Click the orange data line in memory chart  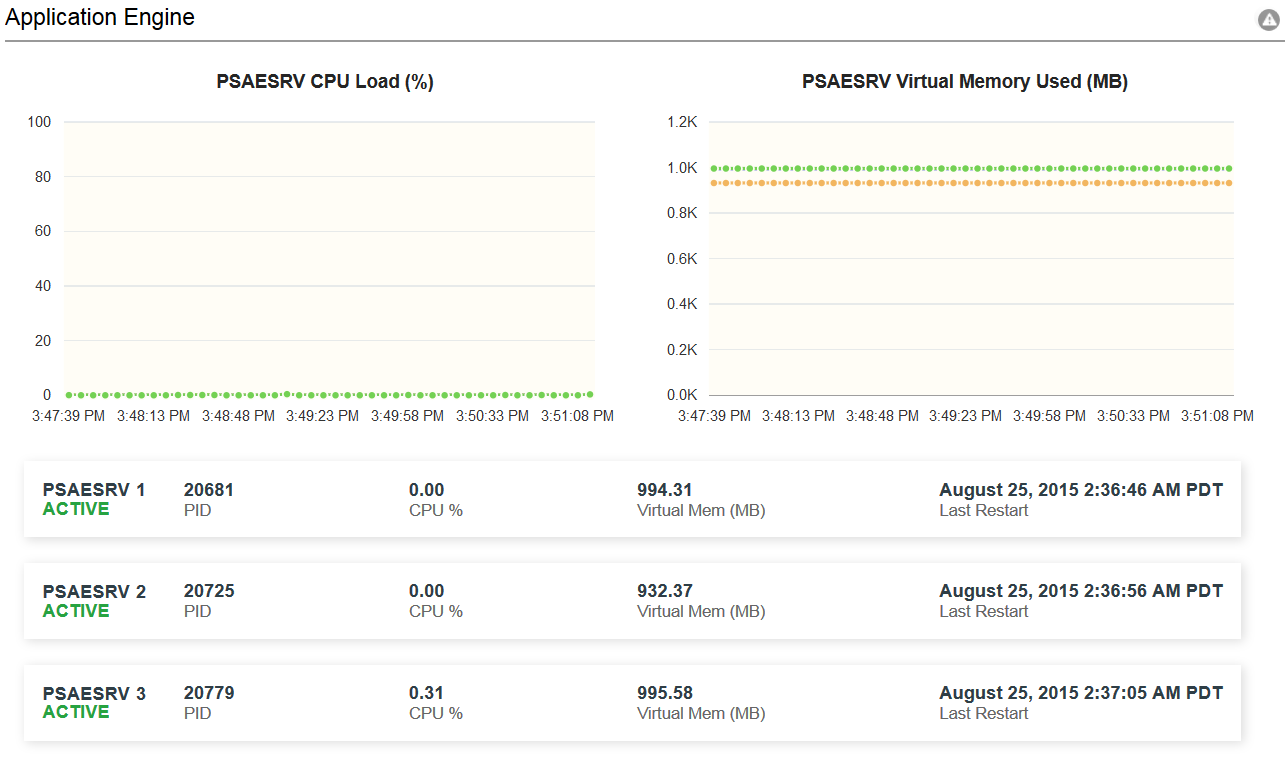[x=971, y=183]
